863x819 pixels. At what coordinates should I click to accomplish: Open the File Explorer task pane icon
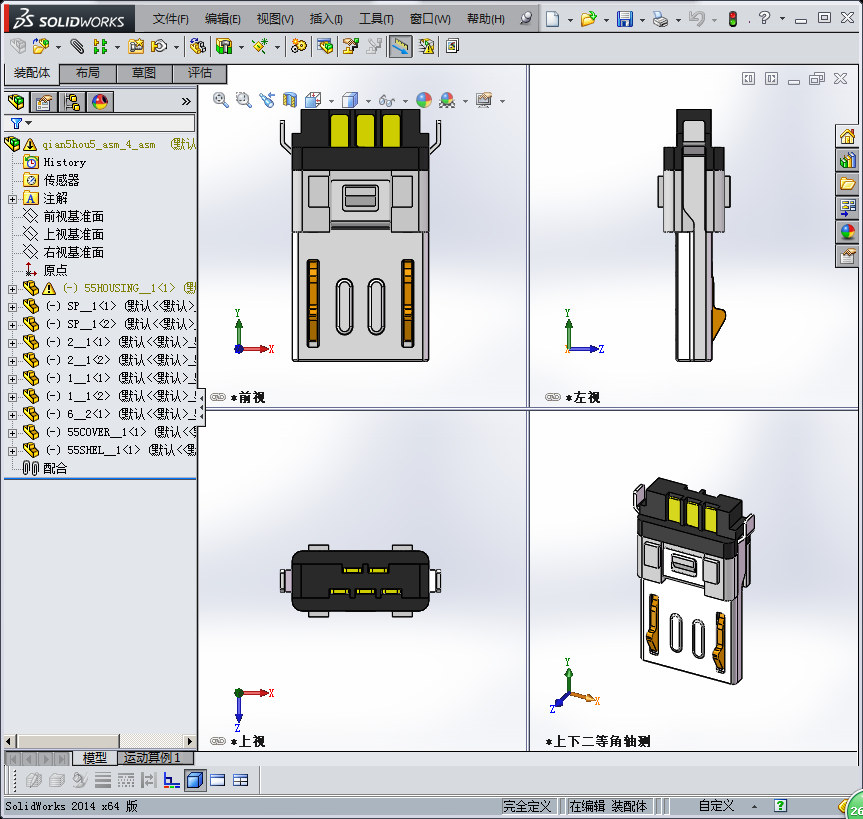pyautogui.click(x=847, y=184)
